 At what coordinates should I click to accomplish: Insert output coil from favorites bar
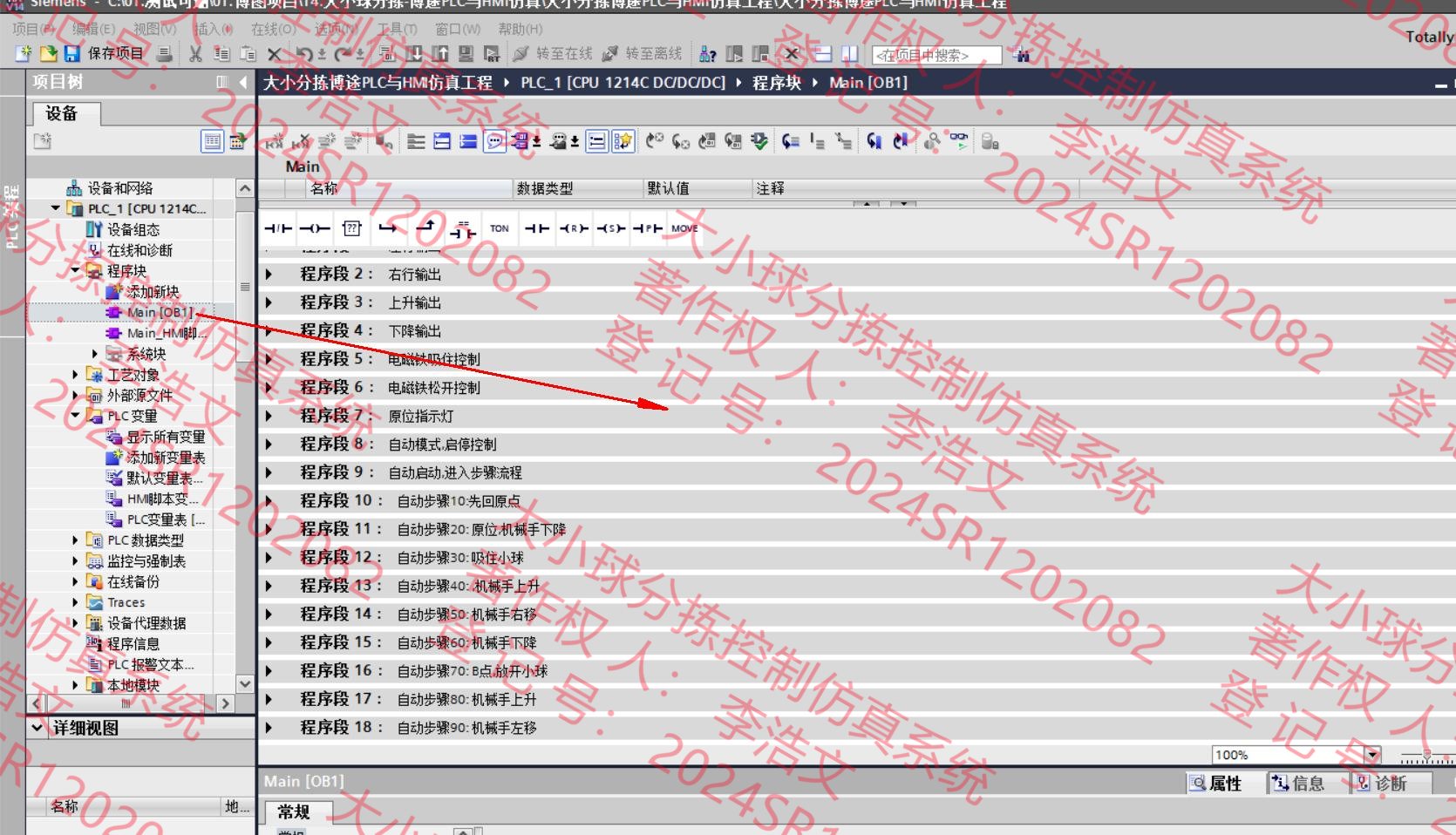pyautogui.click(x=315, y=228)
